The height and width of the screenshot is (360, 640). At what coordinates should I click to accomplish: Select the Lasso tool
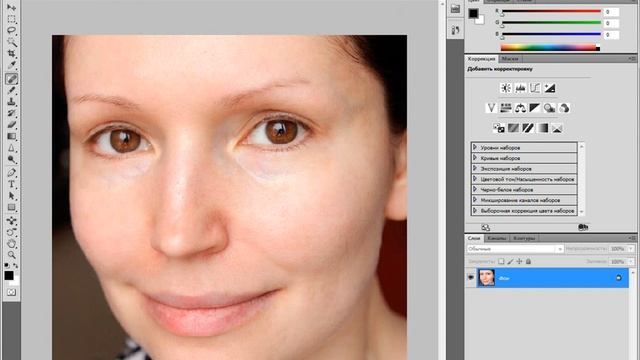tap(11, 30)
